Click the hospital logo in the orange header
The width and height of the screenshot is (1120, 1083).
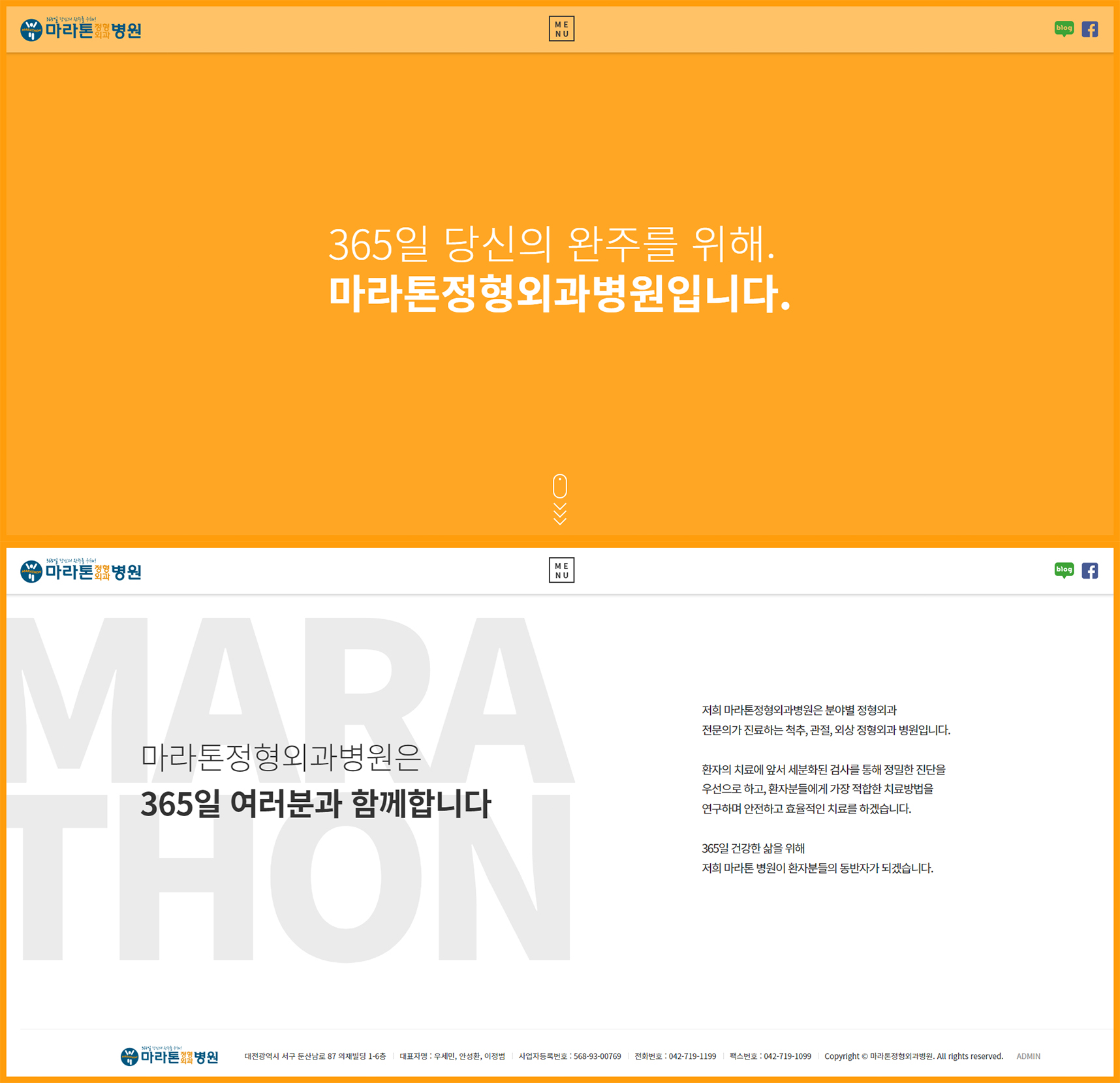(81, 30)
